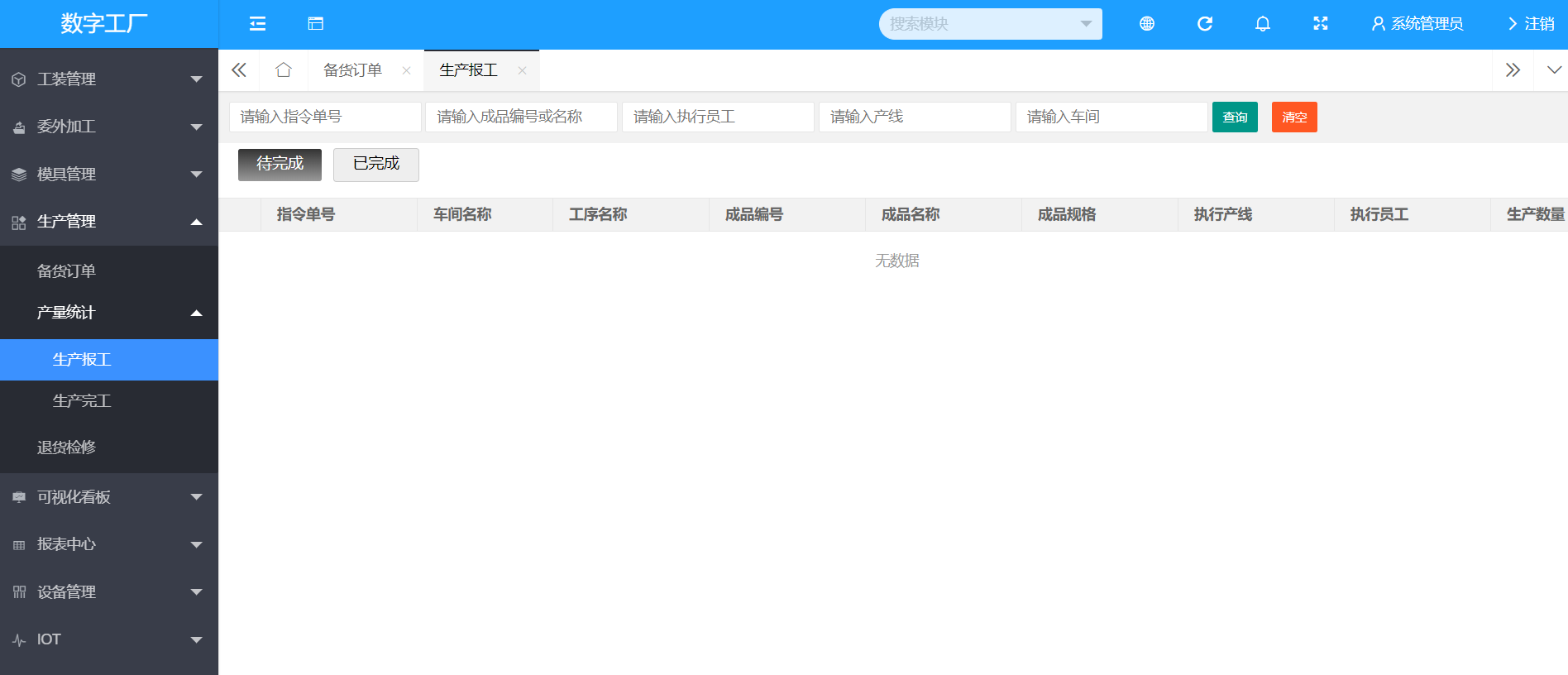Select the 生产报工 tab
This screenshot has width=1568, height=675.
pos(468,70)
